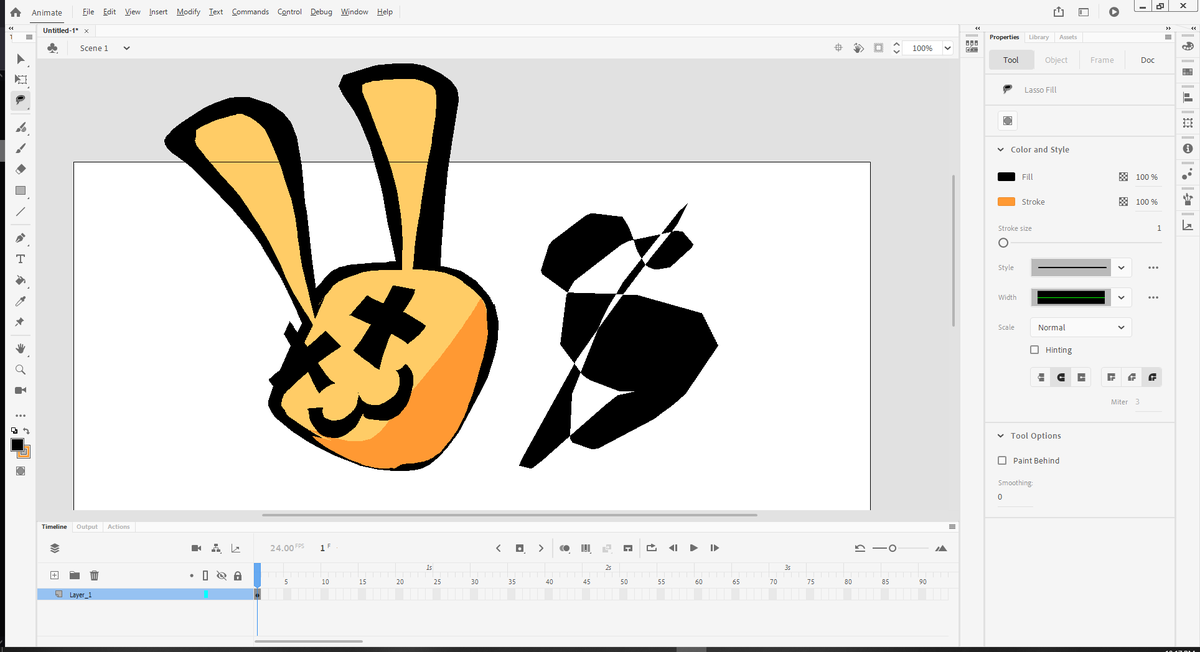
Task: Open the Modify menu
Action: click(x=188, y=12)
